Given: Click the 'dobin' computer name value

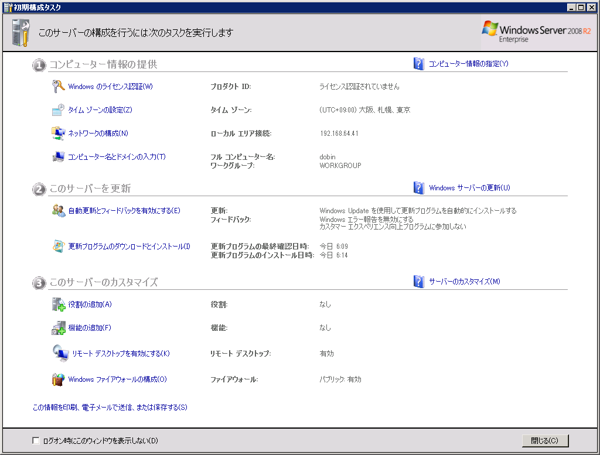Looking at the screenshot, I should tap(328, 157).
